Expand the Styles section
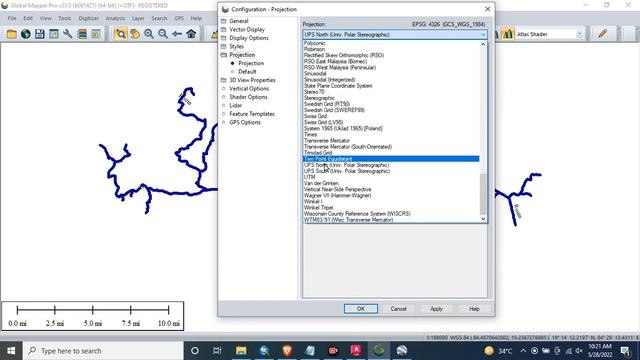This screenshot has width=640, height=360. 224,47
